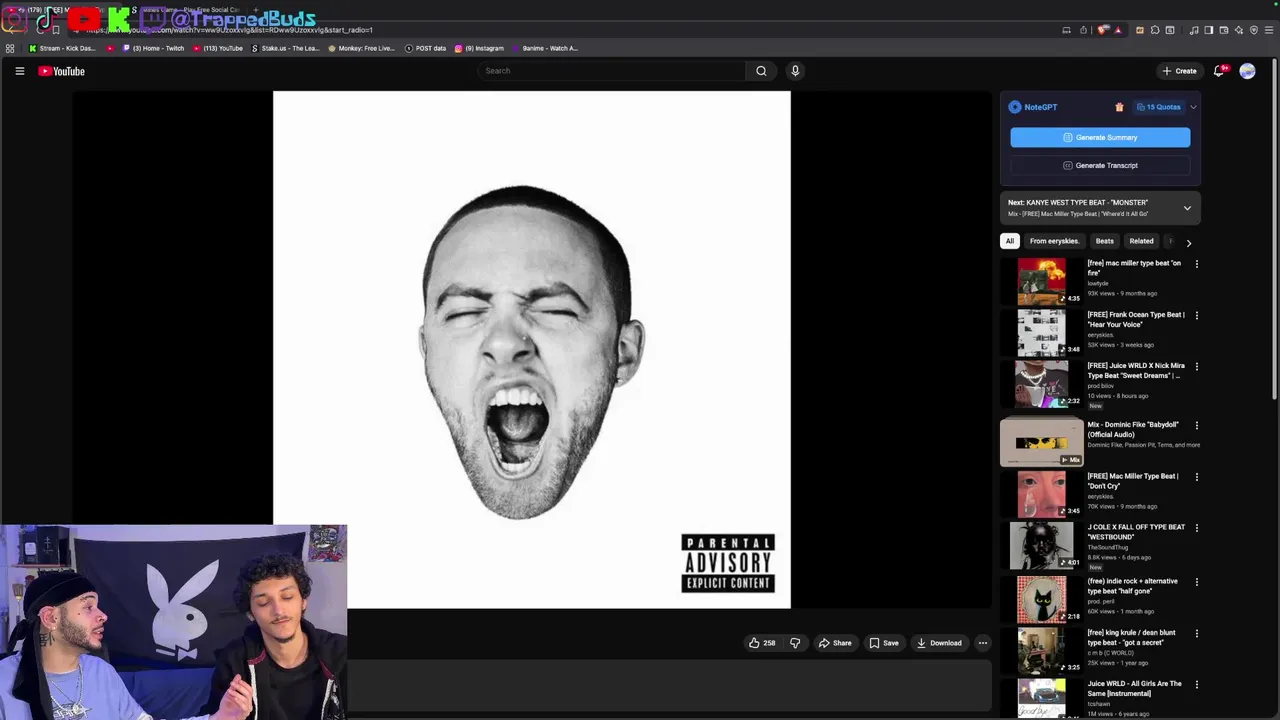Bookmark this page with the bookmark icon
Screen dimensions: 1280x720
pyautogui.click(x=55, y=30)
